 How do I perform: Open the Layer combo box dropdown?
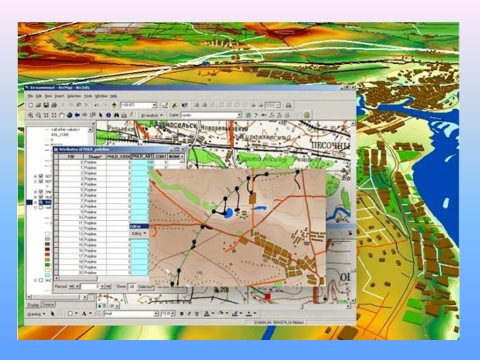pyautogui.click(x=239, y=115)
